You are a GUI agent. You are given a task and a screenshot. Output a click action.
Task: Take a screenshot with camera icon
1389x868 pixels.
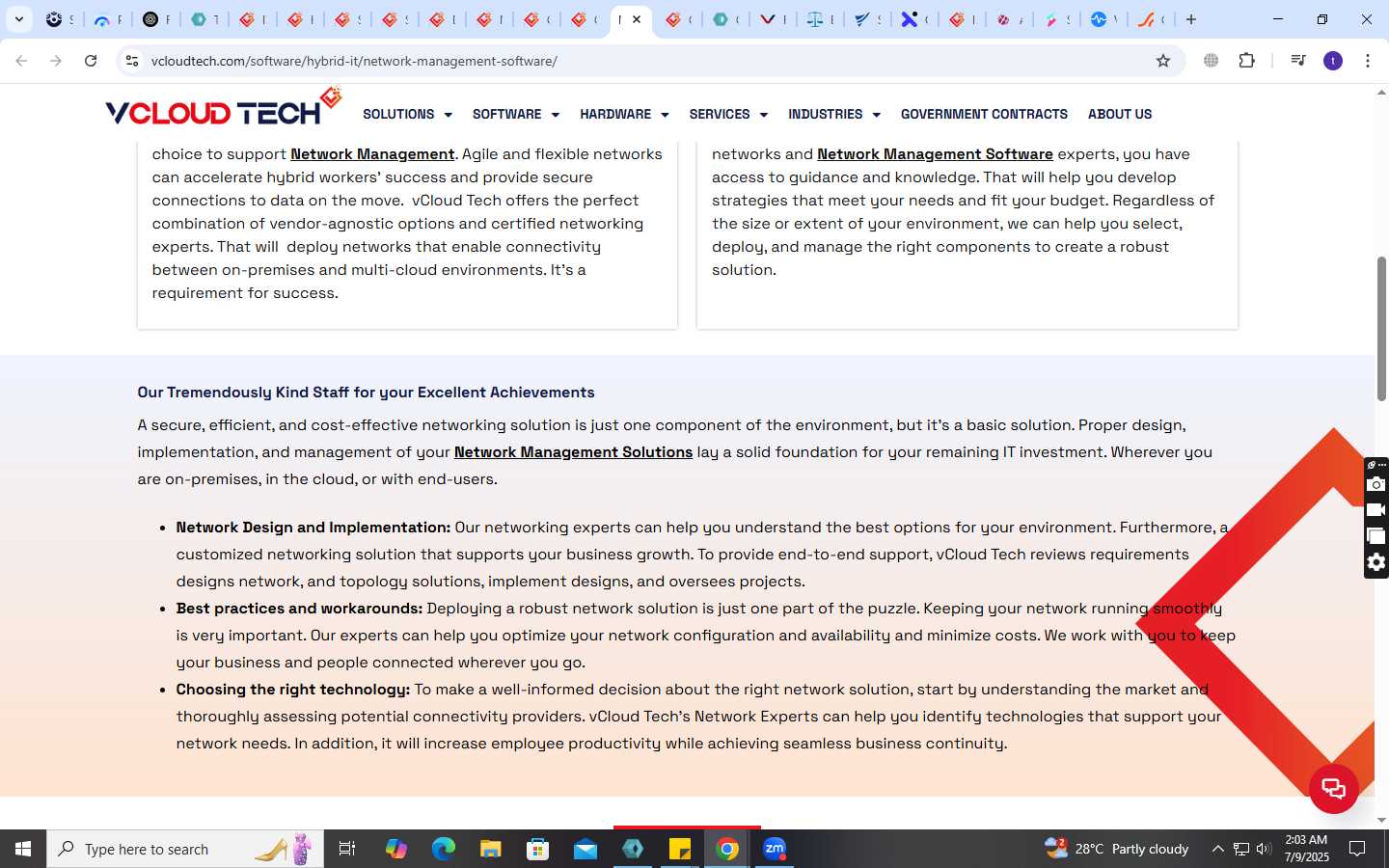point(1376,484)
